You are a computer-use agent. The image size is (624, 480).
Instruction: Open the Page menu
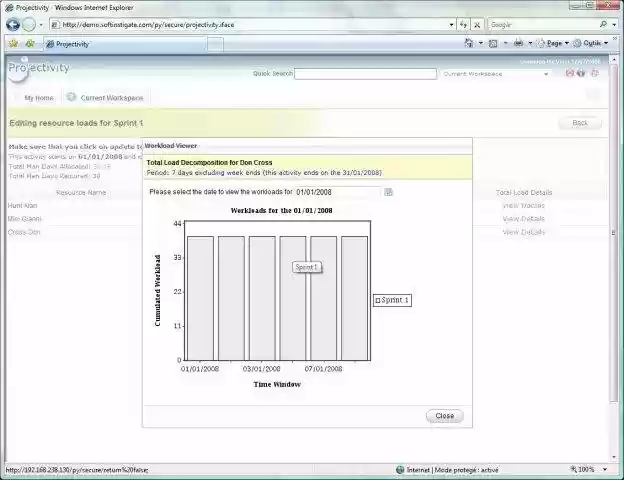pos(553,43)
